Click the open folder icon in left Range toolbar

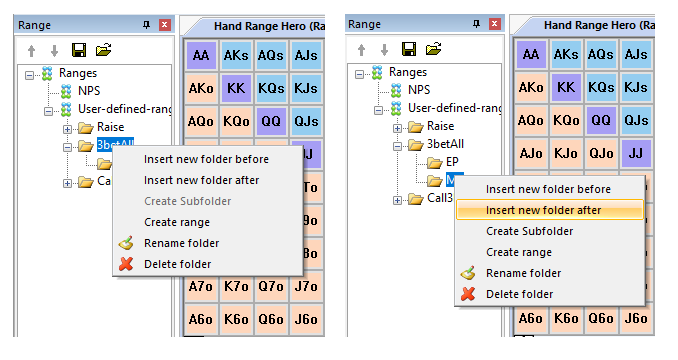point(103,50)
